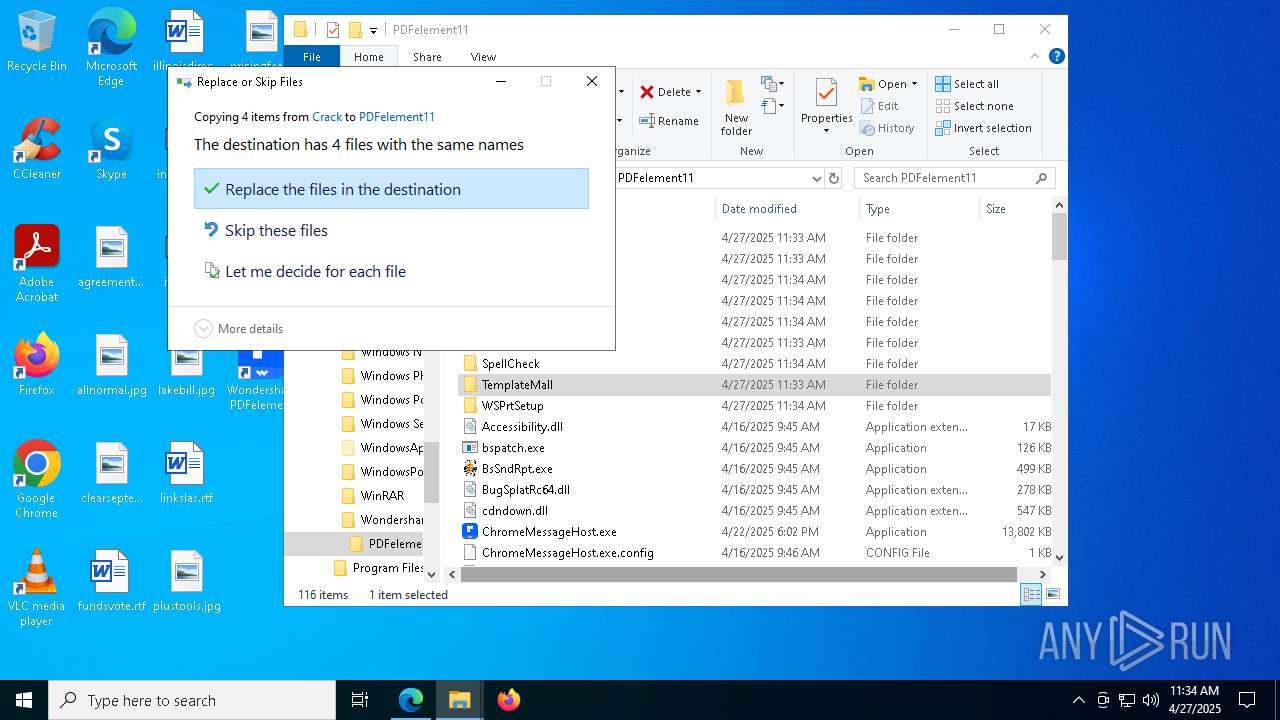
Task: Click the PDFelement11 destination link
Action: coord(397,117)
